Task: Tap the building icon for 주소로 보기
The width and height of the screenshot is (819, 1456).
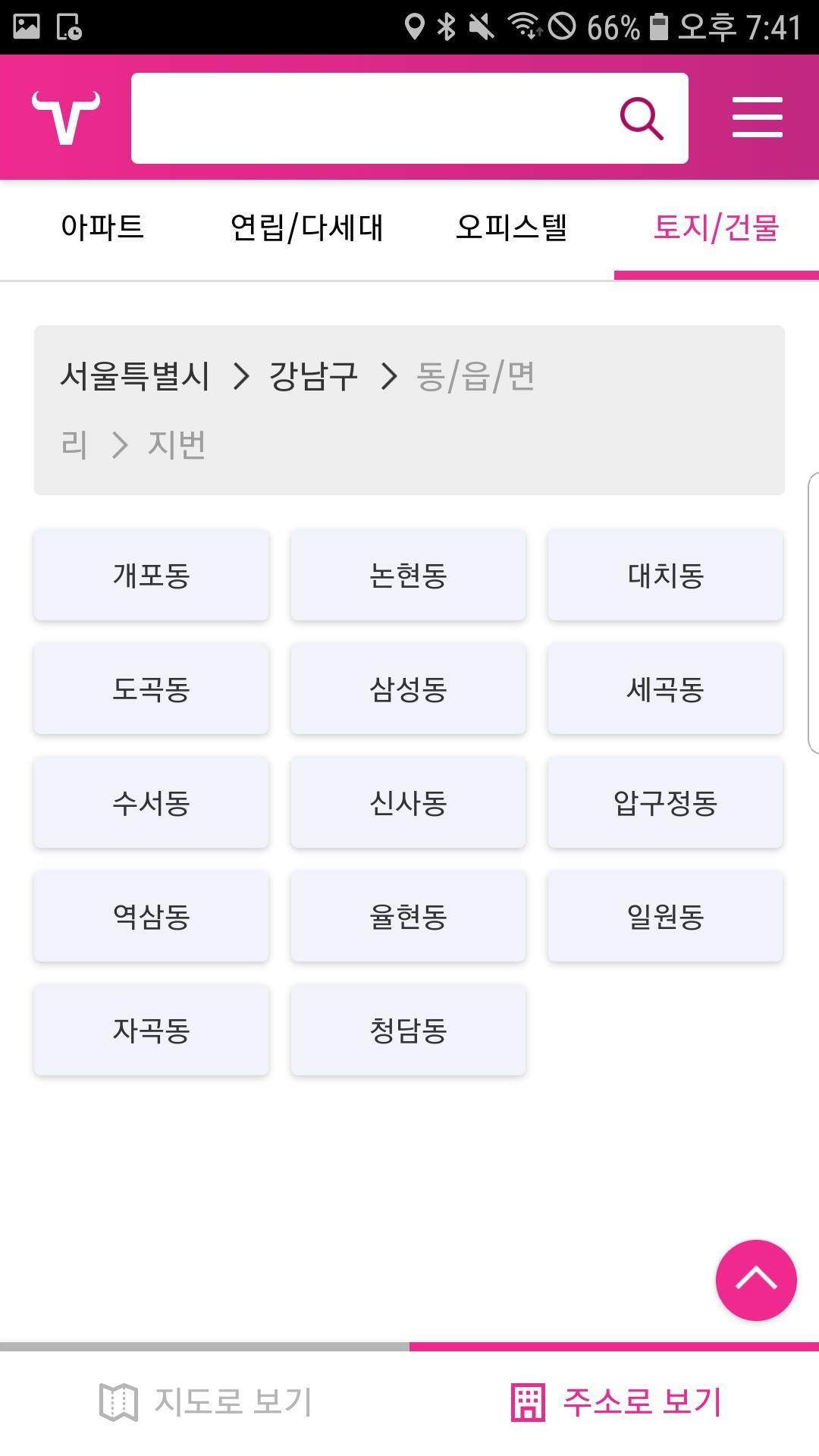Action: (x=528, y=1401)
